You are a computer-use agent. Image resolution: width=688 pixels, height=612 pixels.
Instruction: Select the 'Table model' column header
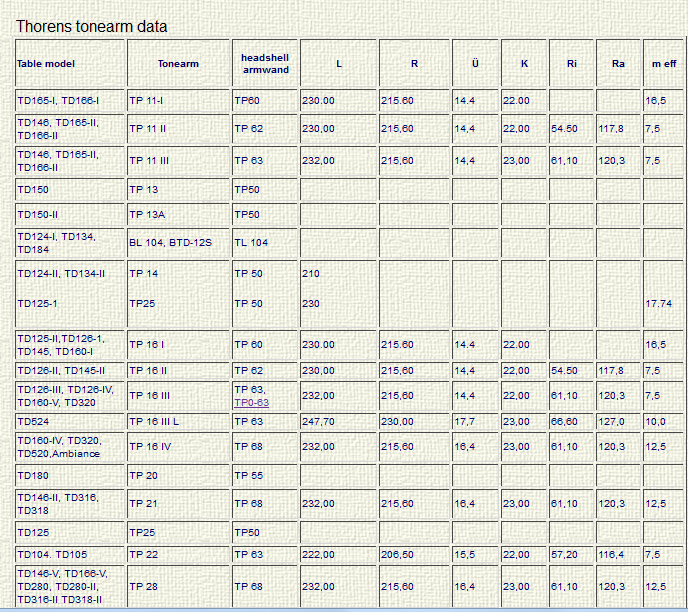click(x=46, y=64)
